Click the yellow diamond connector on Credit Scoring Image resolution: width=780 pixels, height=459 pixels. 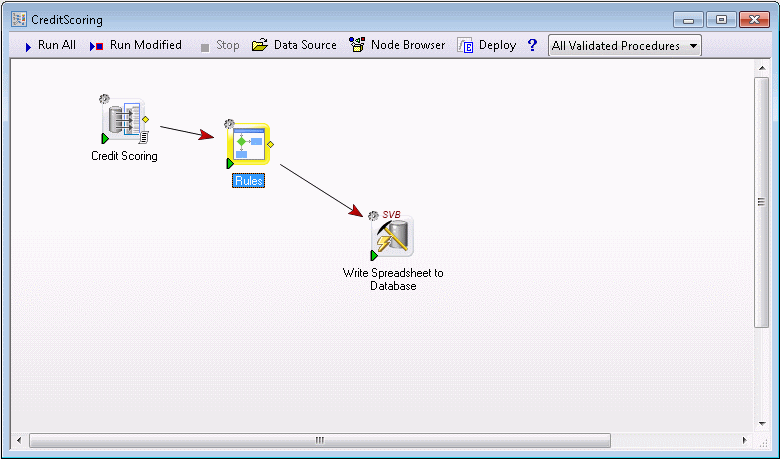point(145,119)
